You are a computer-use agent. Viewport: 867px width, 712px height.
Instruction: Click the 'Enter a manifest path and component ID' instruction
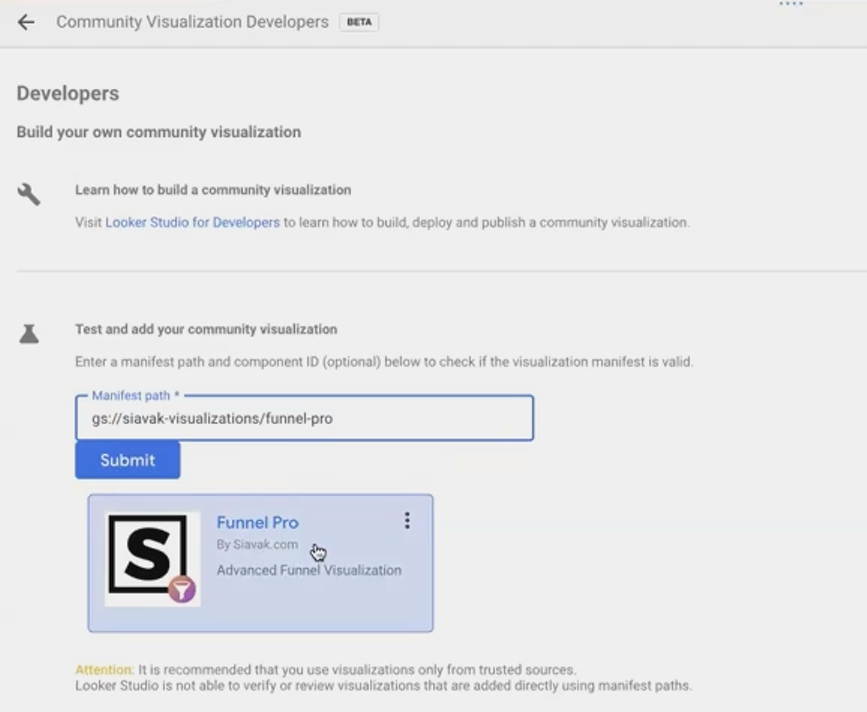tap(384, 362)
